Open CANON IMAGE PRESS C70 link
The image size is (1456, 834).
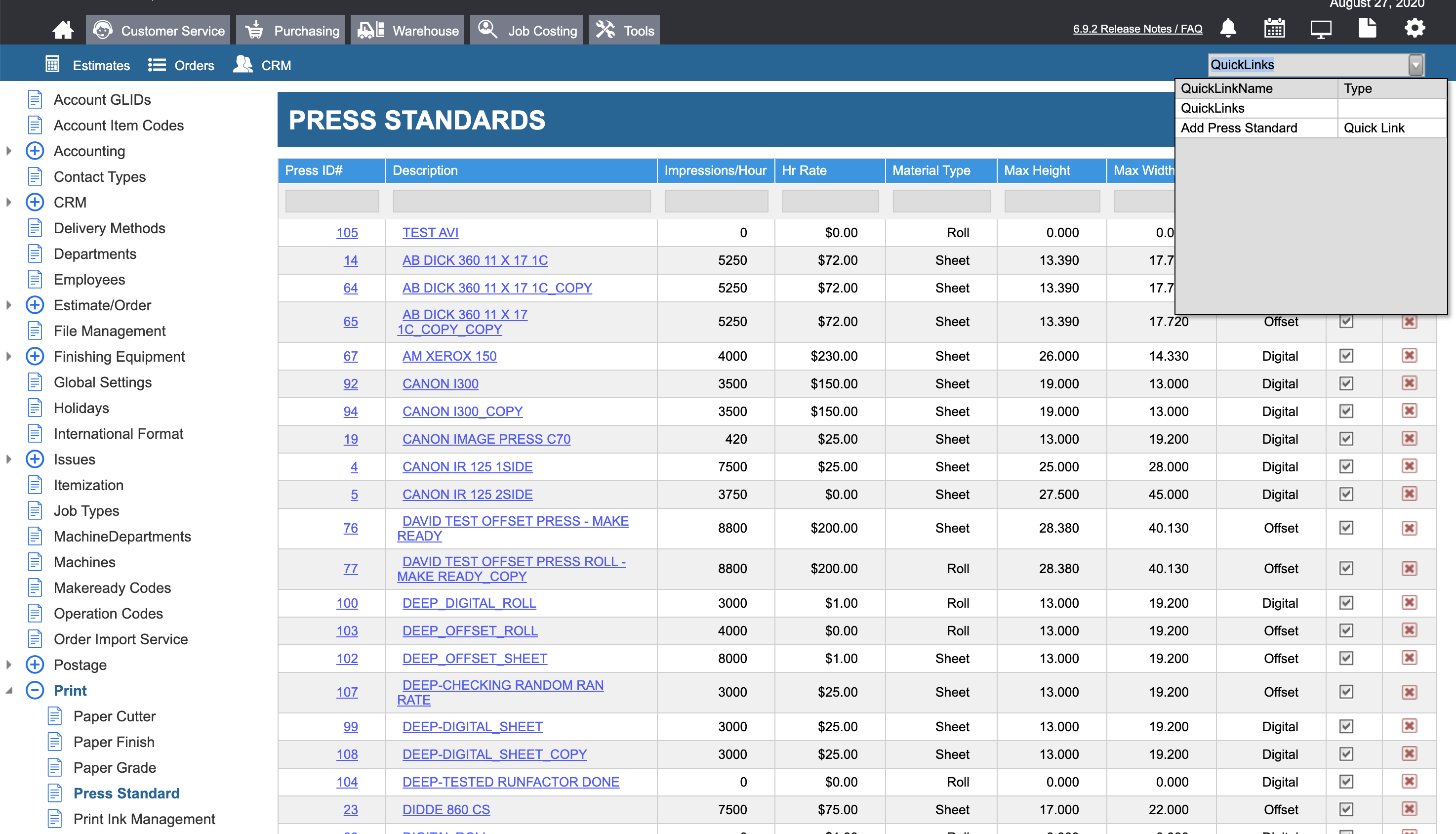[x=486, y=439]
